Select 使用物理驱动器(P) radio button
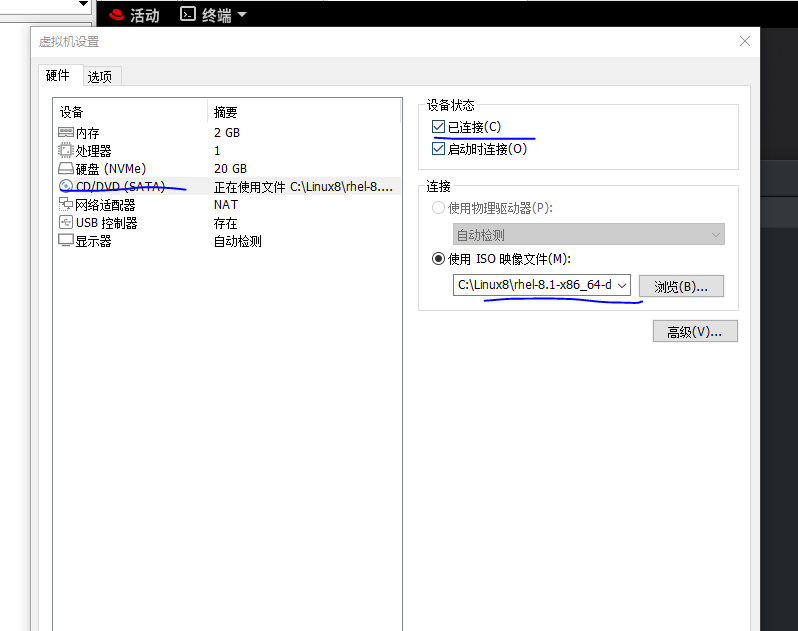Screen dimensions: 798x631 [x=438, y=208]
